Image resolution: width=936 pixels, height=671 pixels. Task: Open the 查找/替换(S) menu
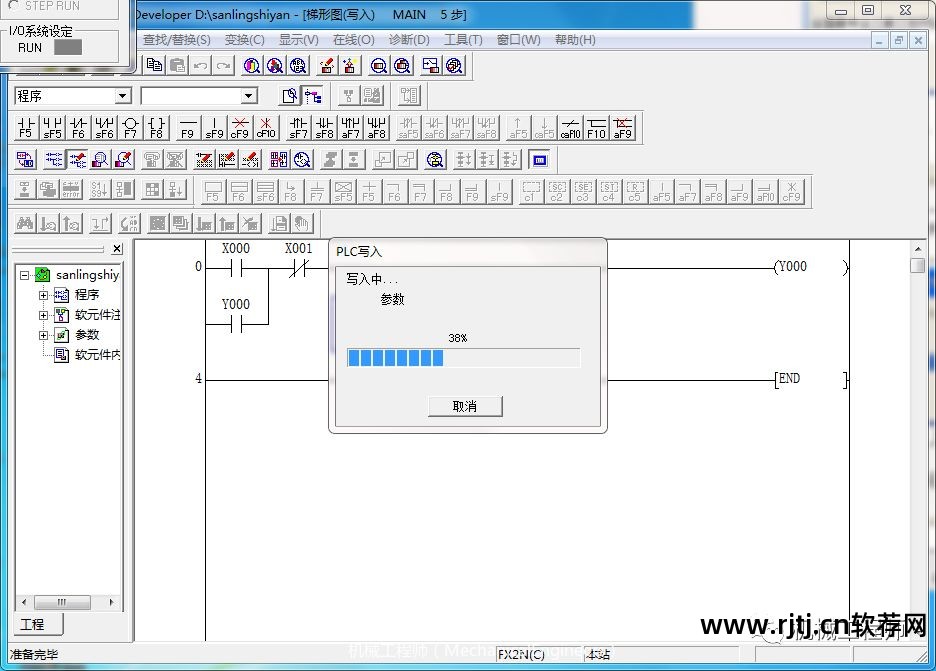coord(177,40)
